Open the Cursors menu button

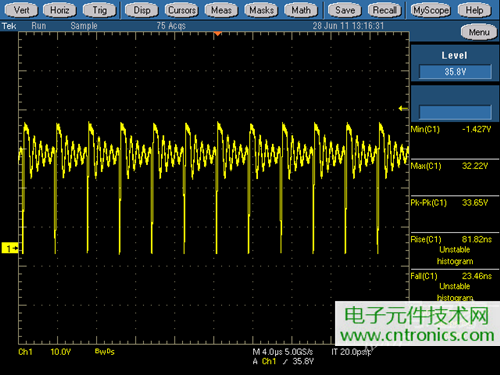(x=182, y=10)
